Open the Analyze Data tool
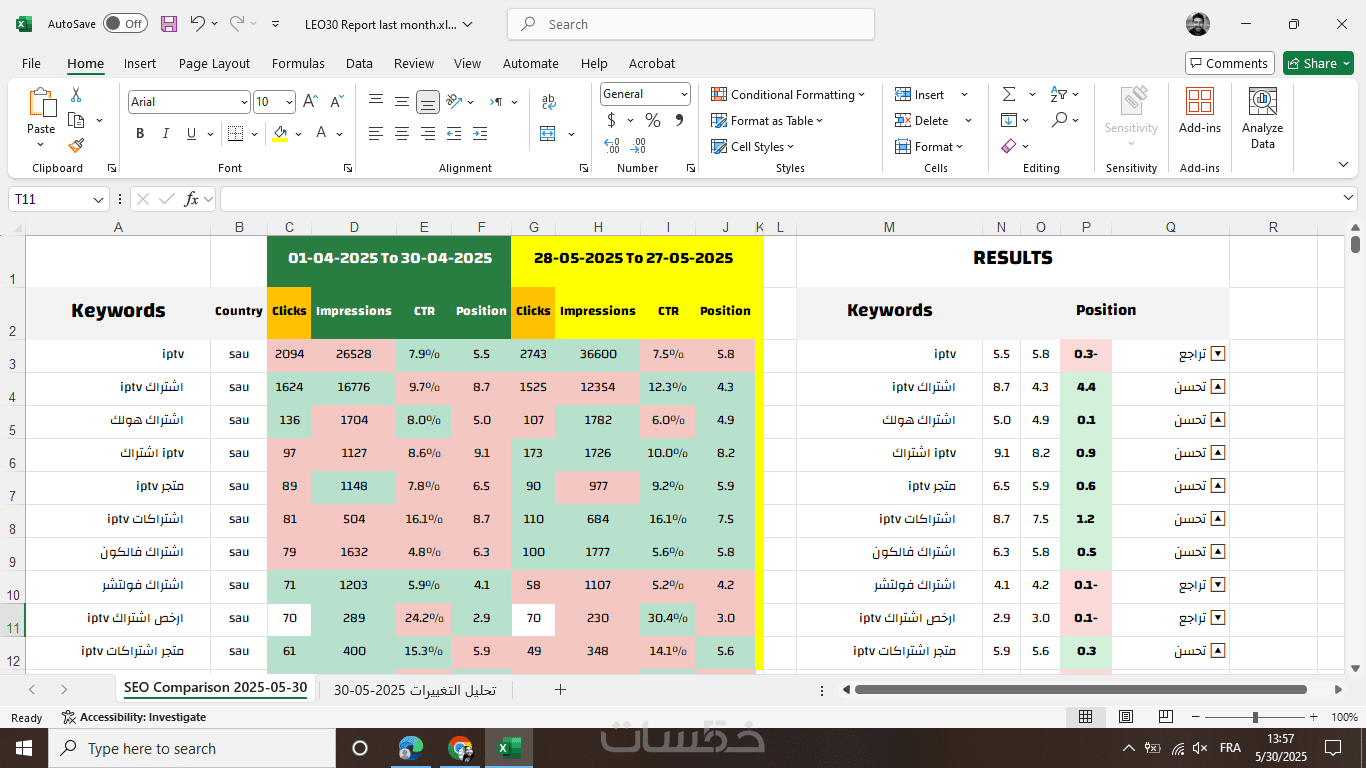Image resolution: width=1366 pixels, height=768 pixels. (x=1262, y=118)
